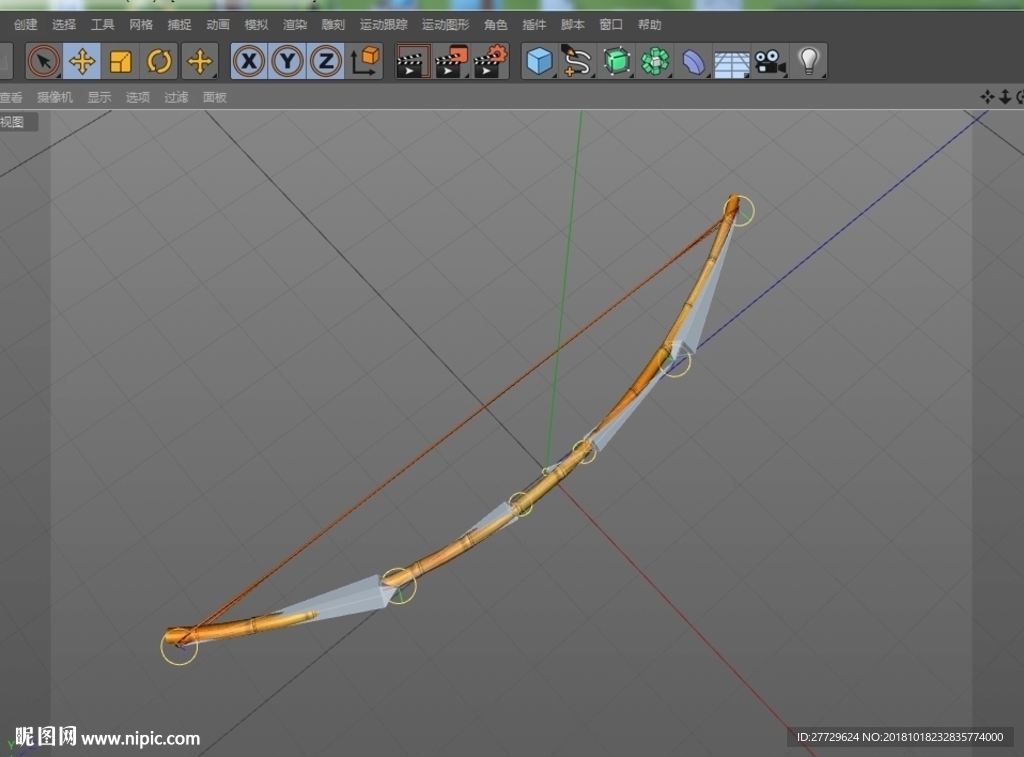Open the 创建 menu
Viewport: 1024px width, 757px height.
coord(25,25)
